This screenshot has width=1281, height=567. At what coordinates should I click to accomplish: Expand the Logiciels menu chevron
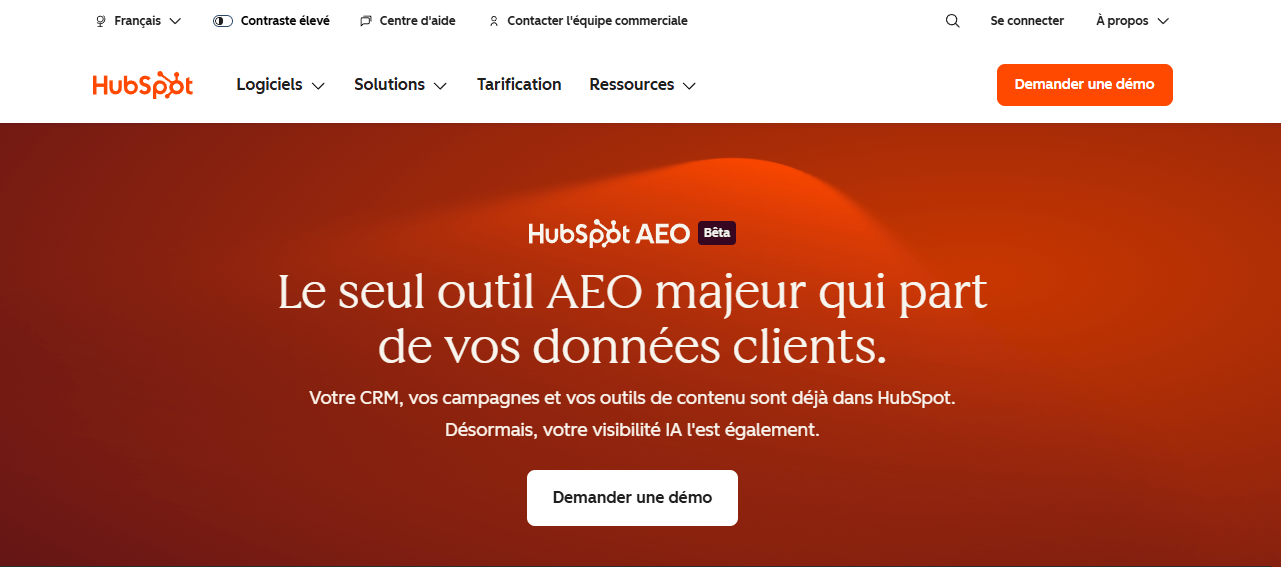tap(318, 86)
